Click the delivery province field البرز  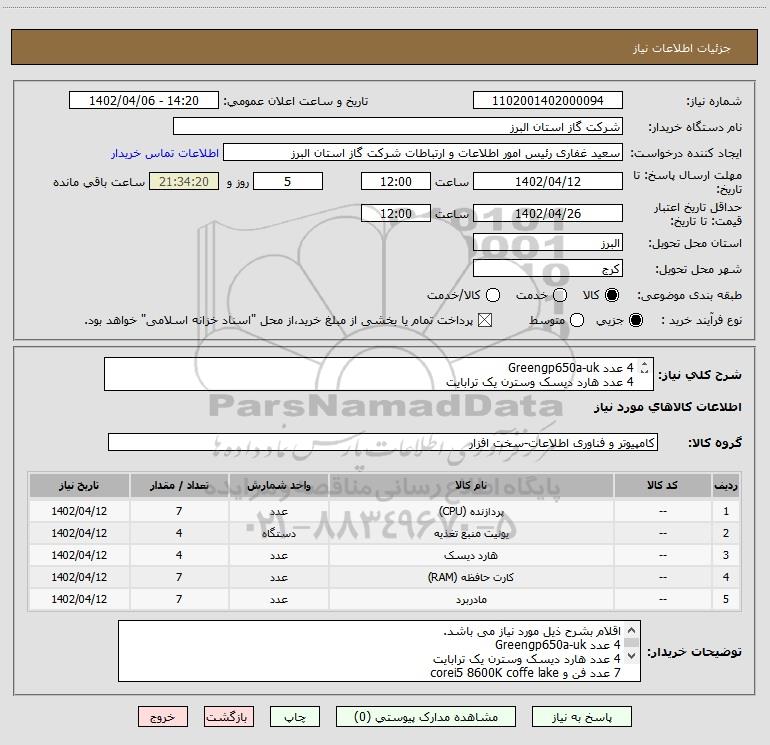pos(548,243)
